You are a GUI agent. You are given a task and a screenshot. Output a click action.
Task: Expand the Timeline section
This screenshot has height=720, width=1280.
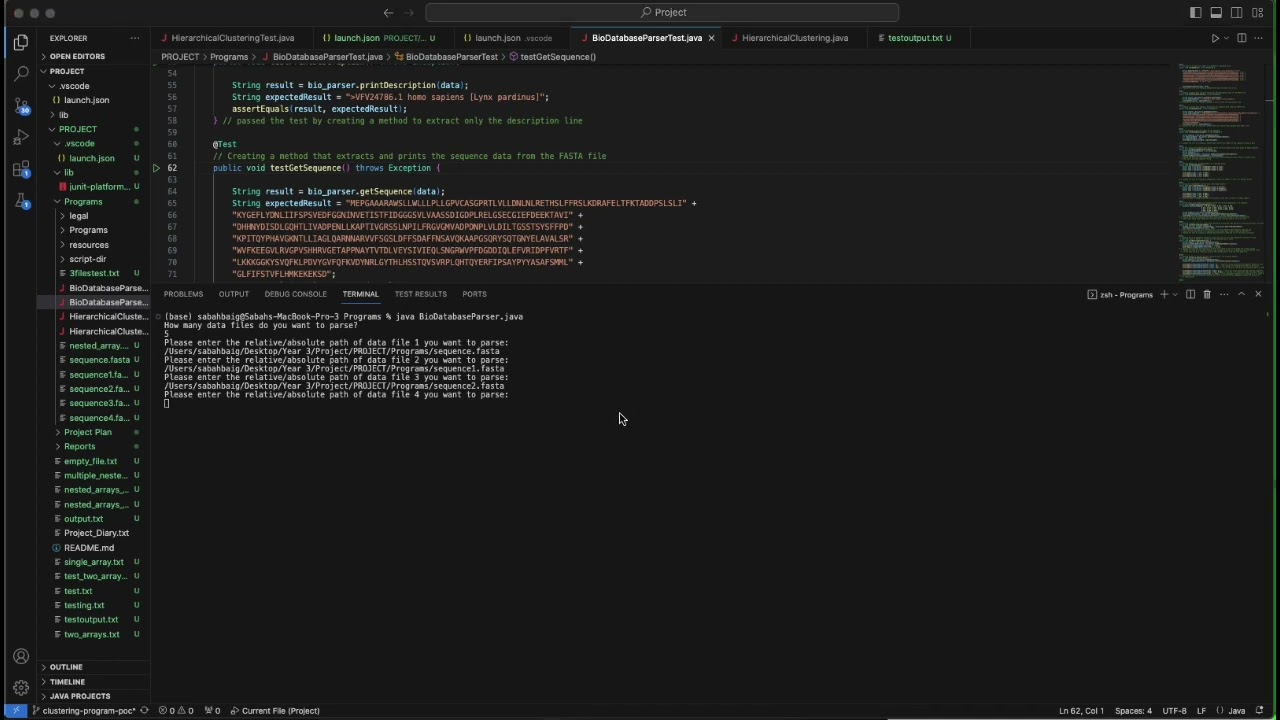click(x=67, y=682)
